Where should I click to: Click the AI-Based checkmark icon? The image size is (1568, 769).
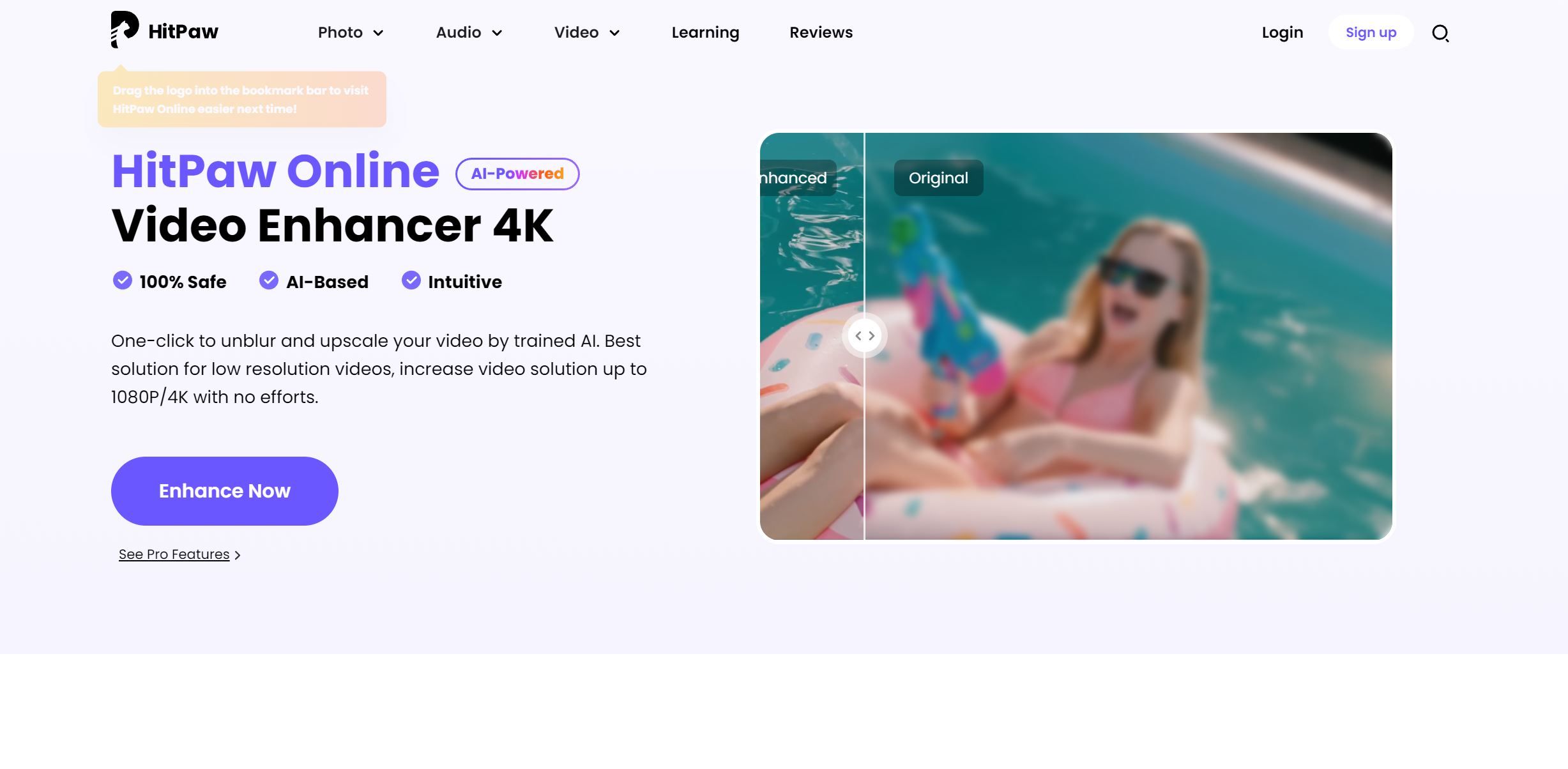(269, 281)
